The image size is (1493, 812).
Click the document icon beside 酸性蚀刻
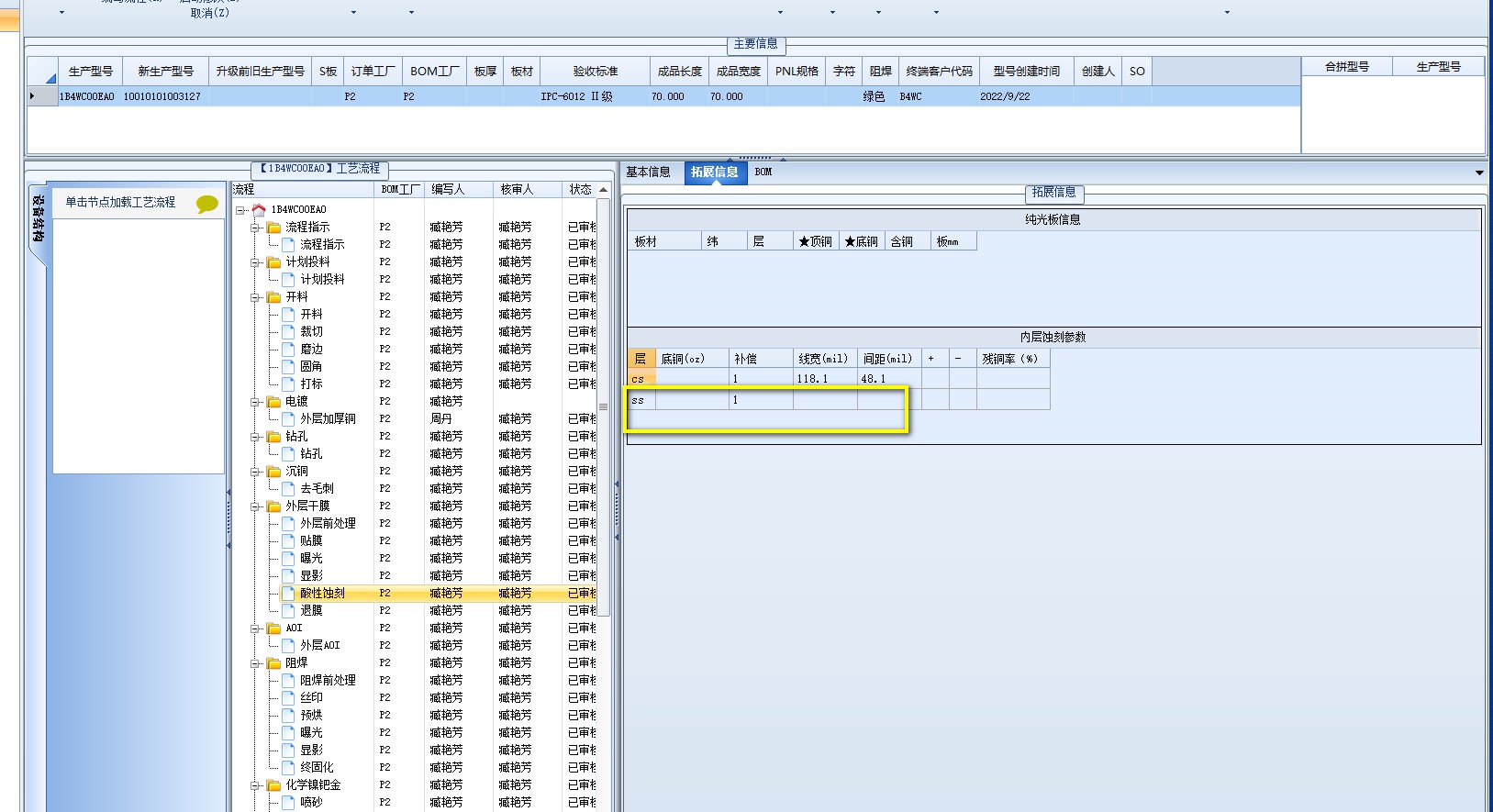(x=288, y=594)
